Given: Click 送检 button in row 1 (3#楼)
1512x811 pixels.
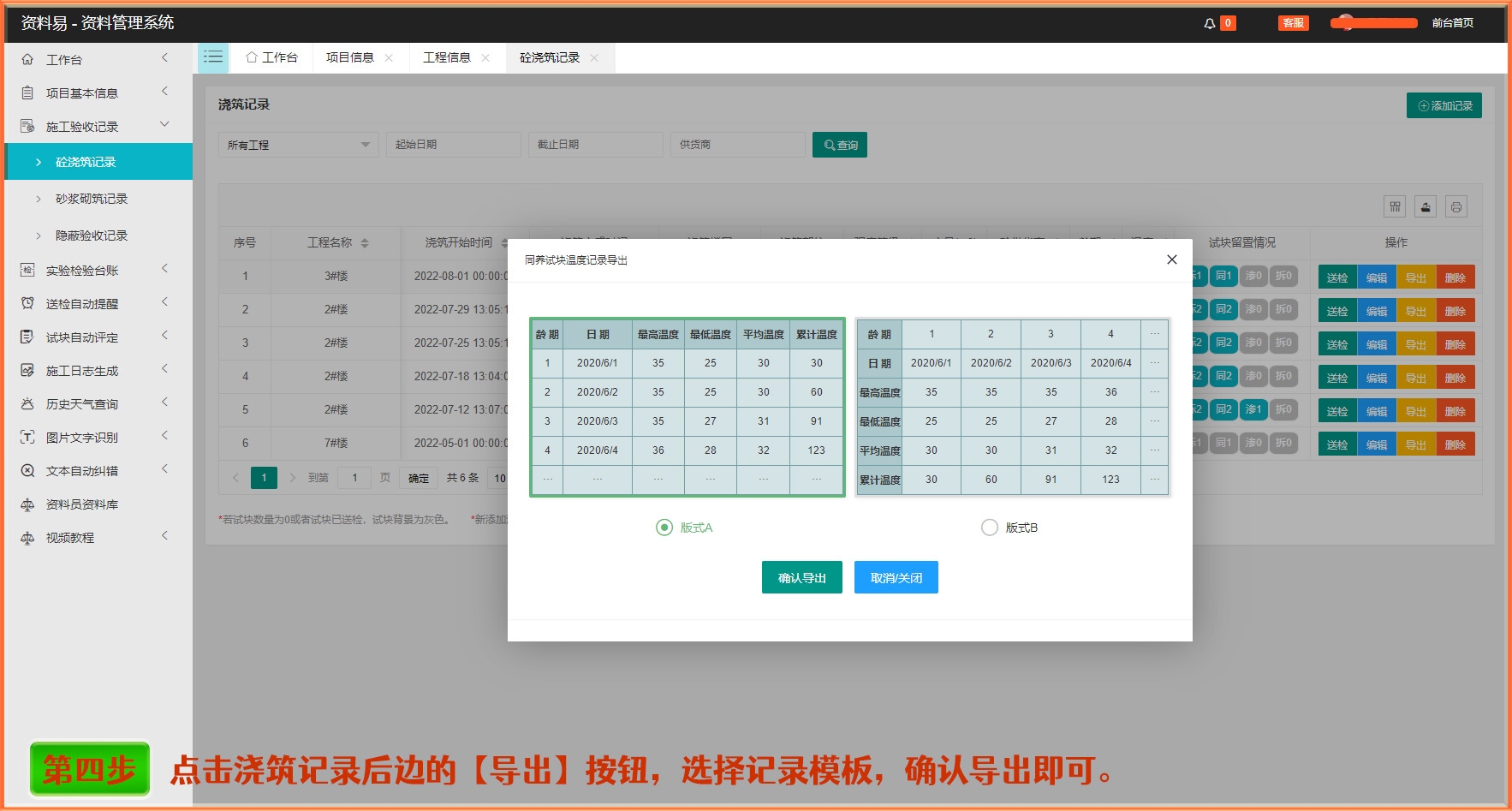Looking at the screenshot, I should click(x=1337, y=277).
